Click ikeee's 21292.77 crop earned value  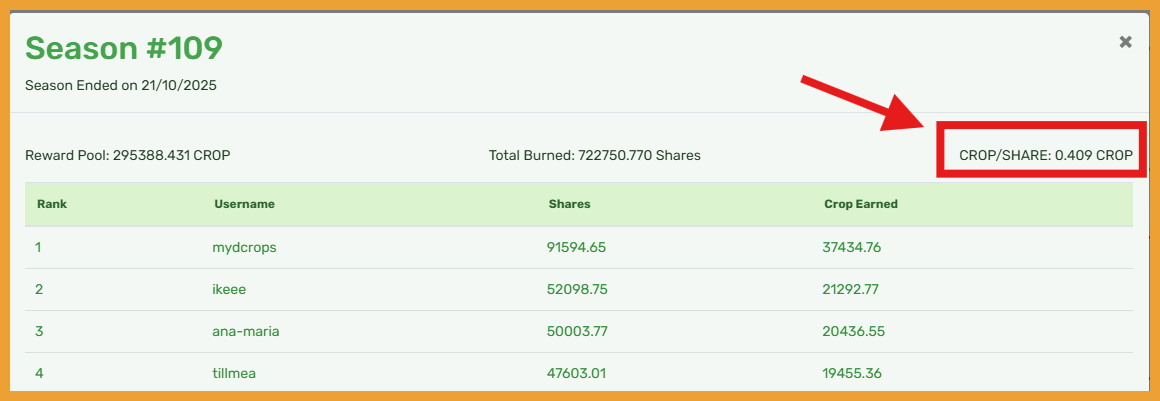click(x=852, y=290)
